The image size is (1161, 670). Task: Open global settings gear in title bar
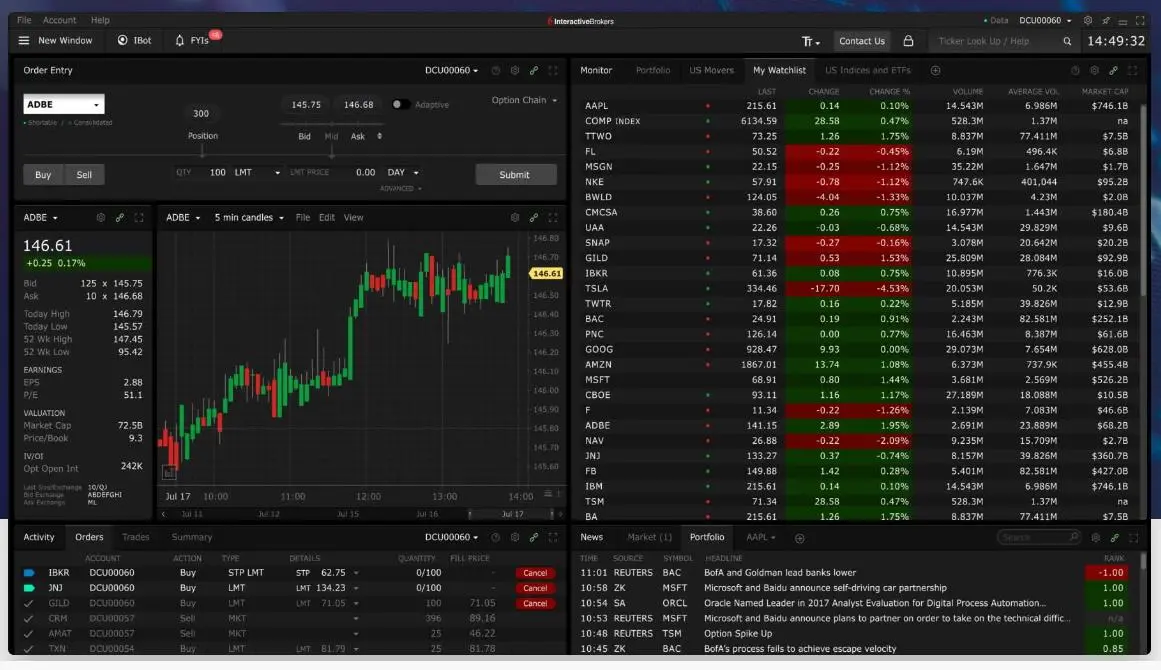[1088, 21]
